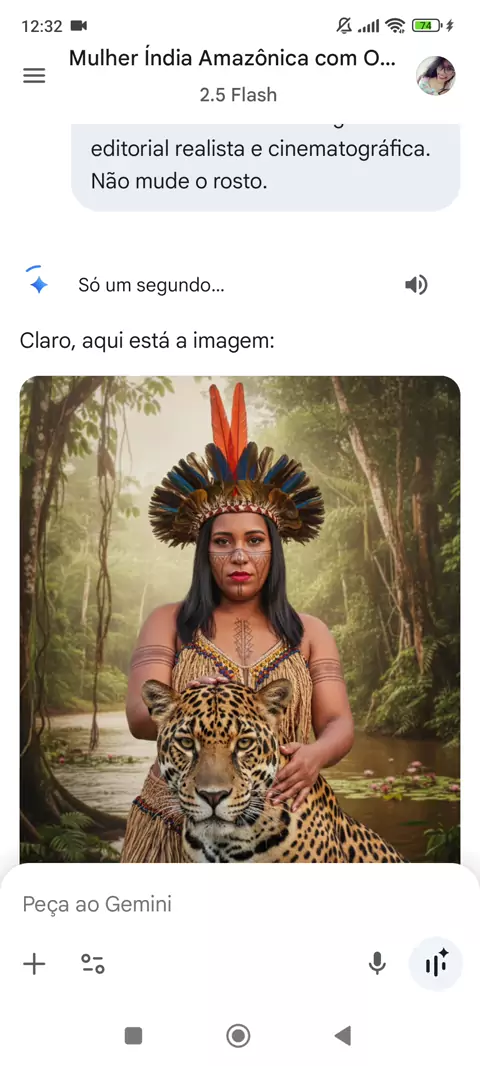Open the hamburger navigation menu

34,75
